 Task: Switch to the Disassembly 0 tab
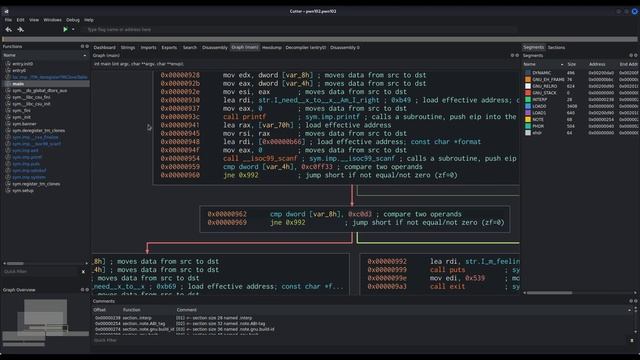coord(345,47)
